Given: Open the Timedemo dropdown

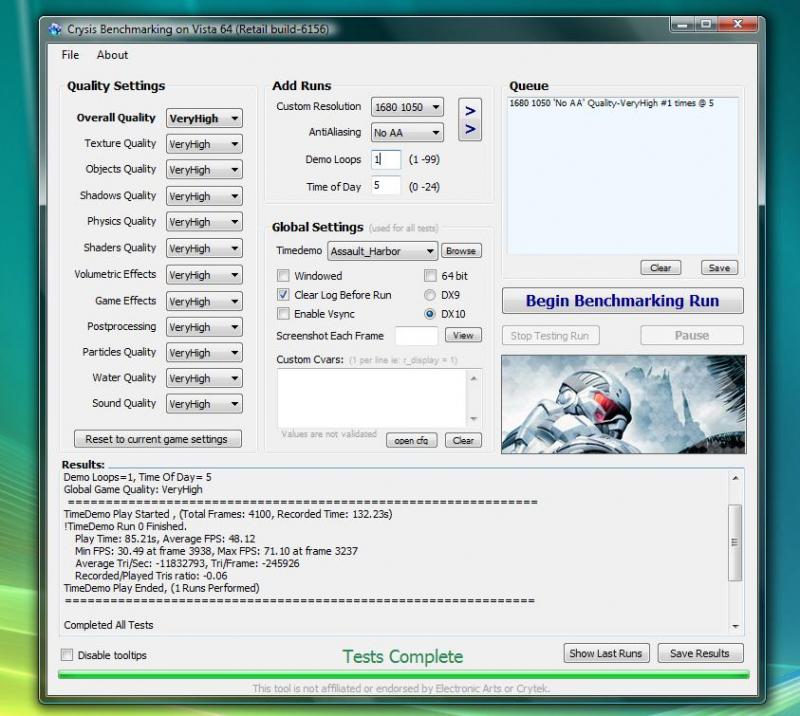Looking at the screenshot, I should click(x=382, y=251).
